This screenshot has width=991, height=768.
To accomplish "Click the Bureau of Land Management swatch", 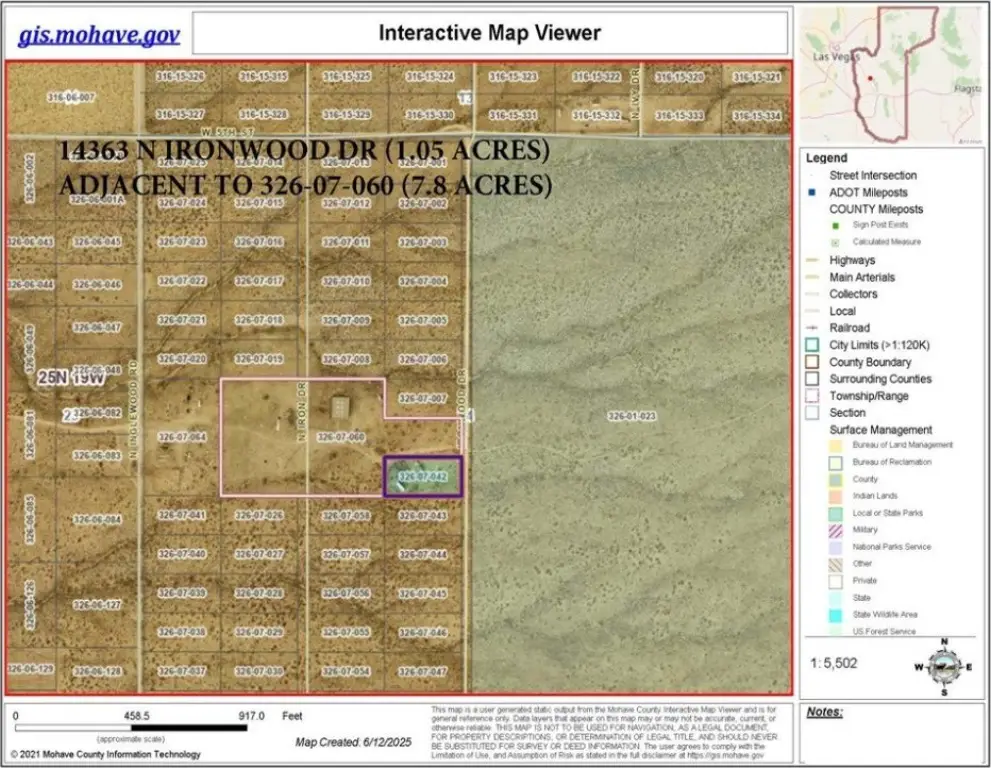I will [836, 445].
